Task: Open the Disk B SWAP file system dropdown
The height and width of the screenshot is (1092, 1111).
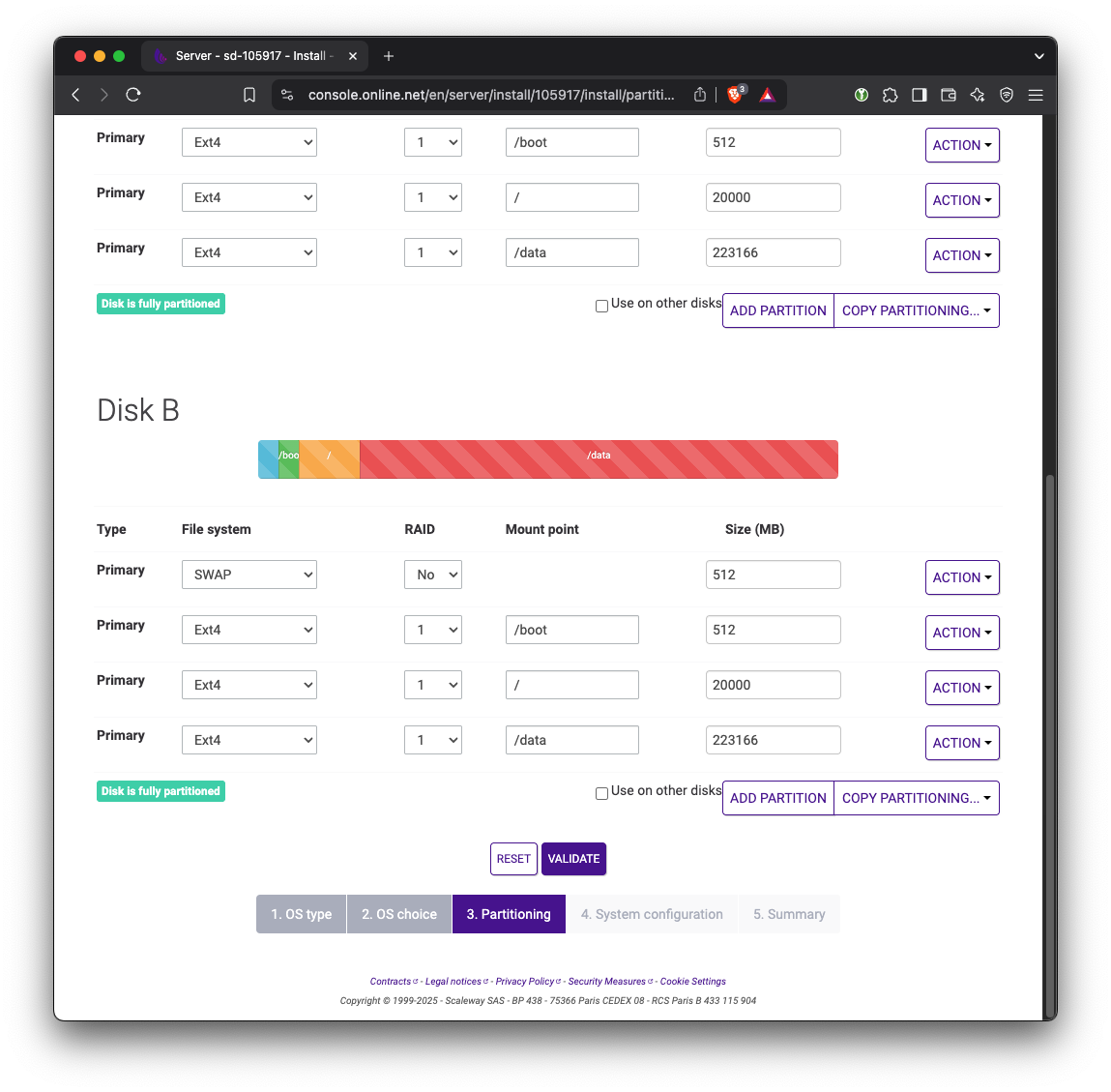Action: click(x=249, y=575)
